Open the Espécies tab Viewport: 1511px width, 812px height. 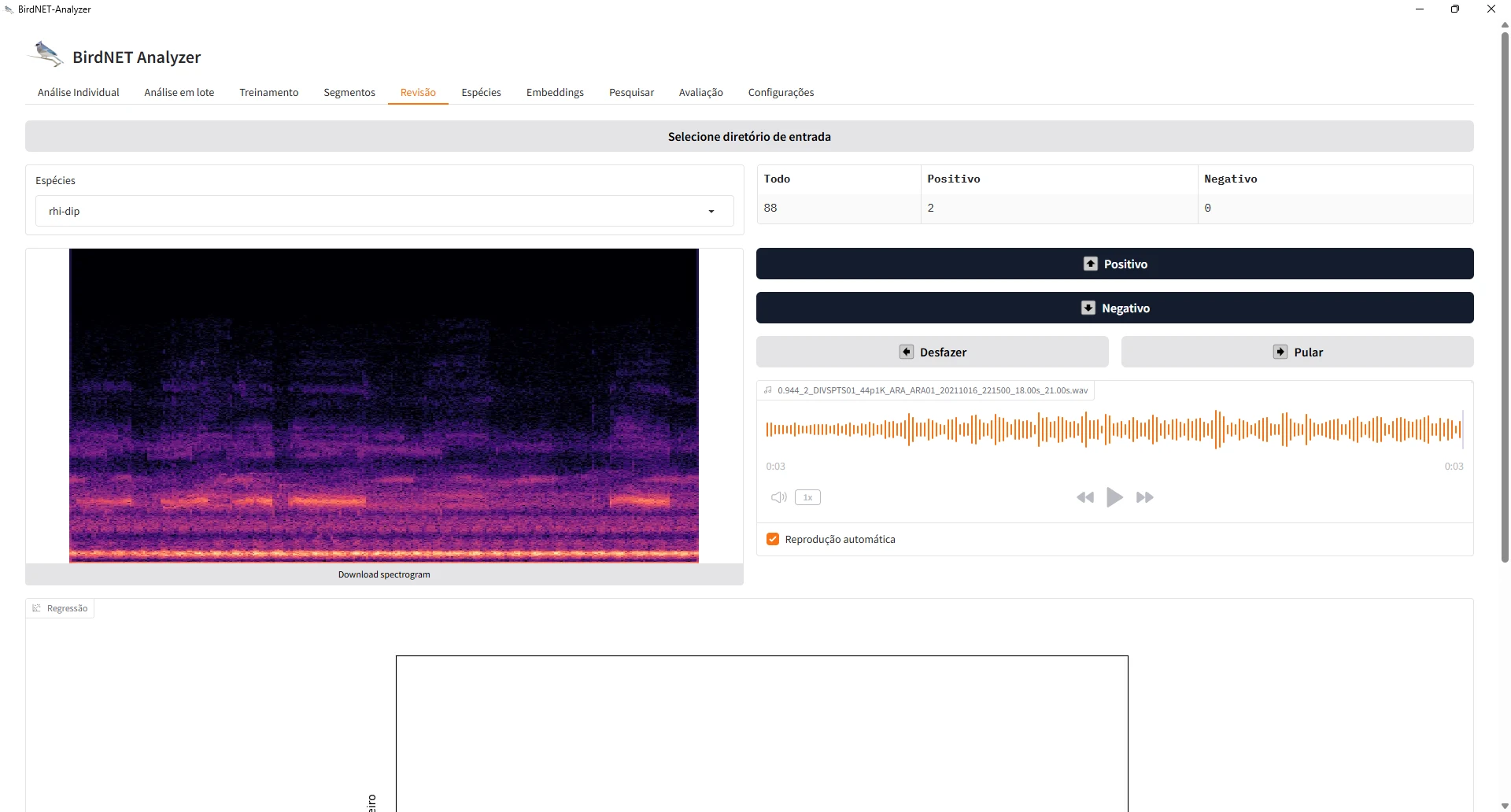tap(482, 92)
